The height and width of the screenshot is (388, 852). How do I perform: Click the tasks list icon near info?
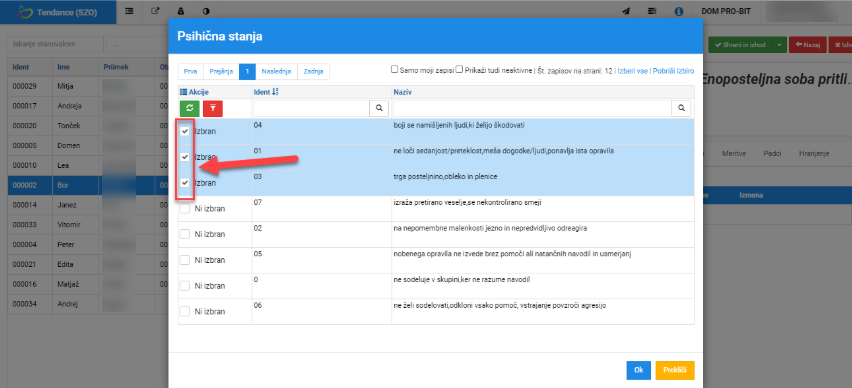click(652, 11)
